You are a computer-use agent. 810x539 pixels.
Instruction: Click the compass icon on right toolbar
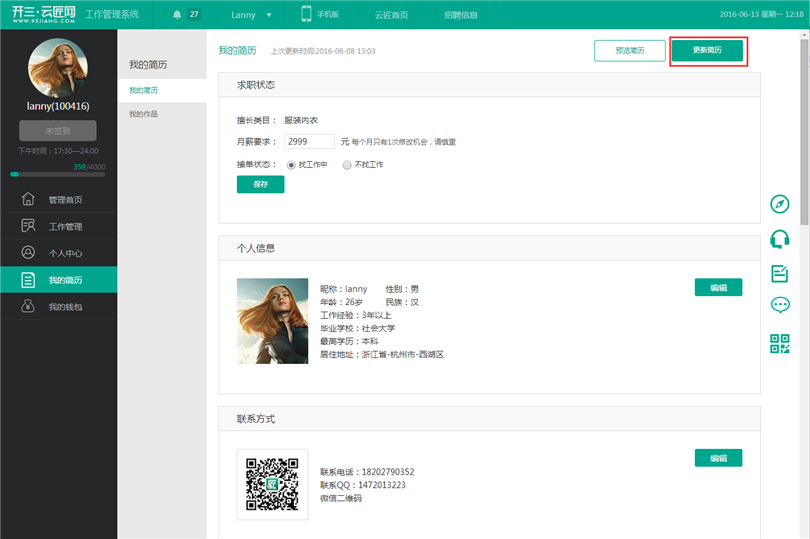point(780,204)
